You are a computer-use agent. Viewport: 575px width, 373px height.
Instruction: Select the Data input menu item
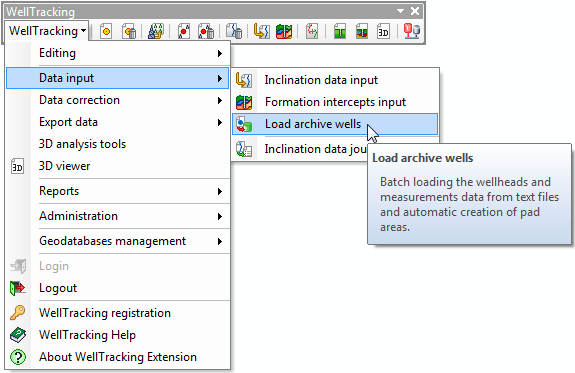pyautogui.click(x=117, y=78)
